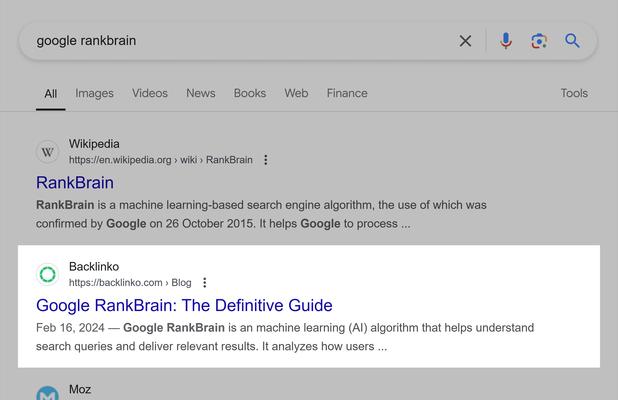This screenshot has width=618, height=400.
Task: Click the backlinko.com › Blog URL
Action: coord(130,283)
